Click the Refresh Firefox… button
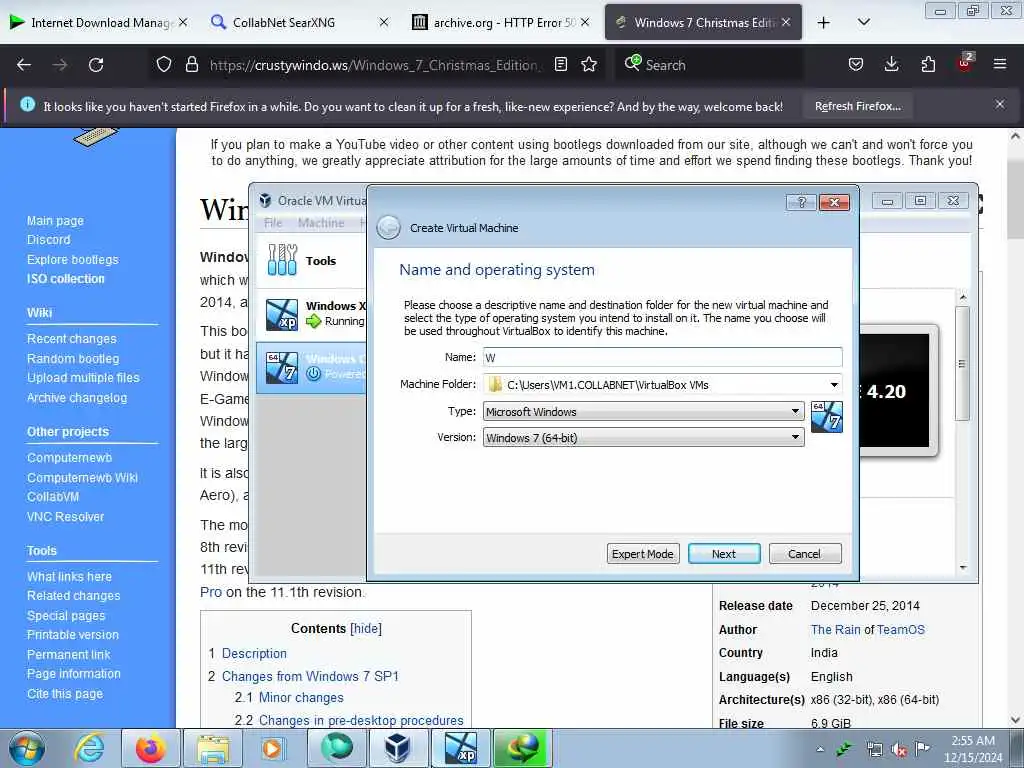The height and width of the screenshot is (768, 1024). click(x=857, y=106)
